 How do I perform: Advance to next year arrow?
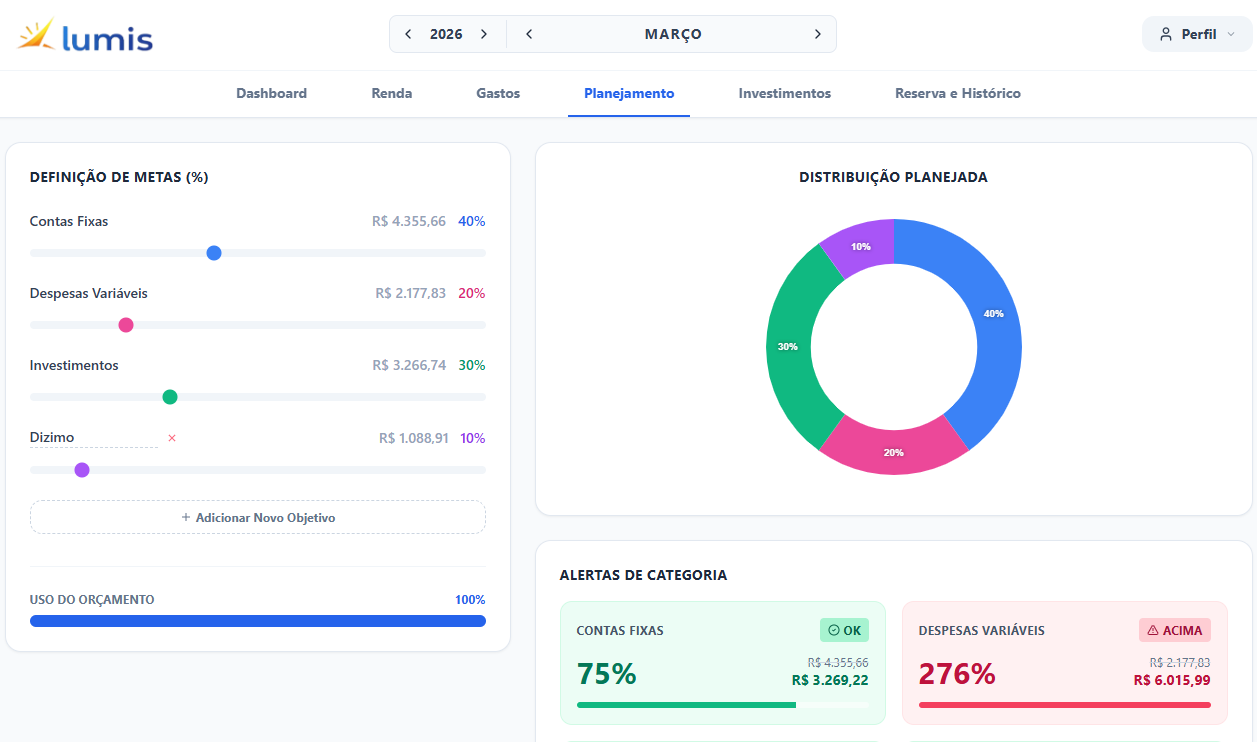484,34
